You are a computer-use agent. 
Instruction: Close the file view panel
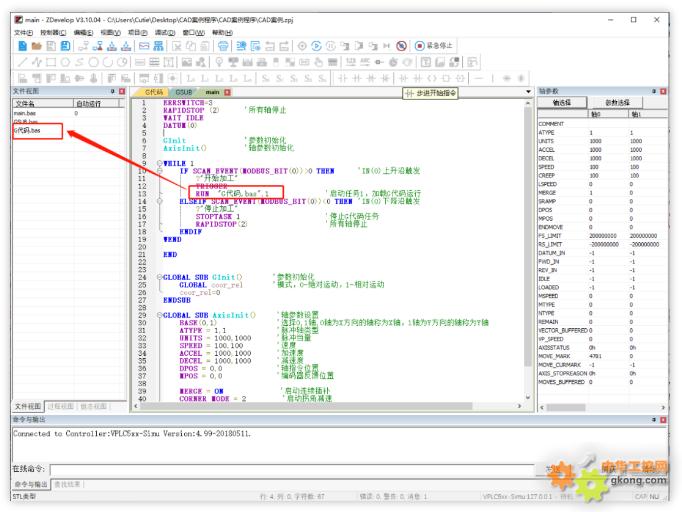point(122,91)
